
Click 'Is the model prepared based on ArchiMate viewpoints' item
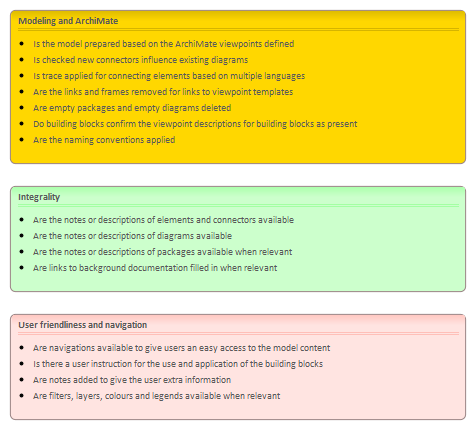164,44
